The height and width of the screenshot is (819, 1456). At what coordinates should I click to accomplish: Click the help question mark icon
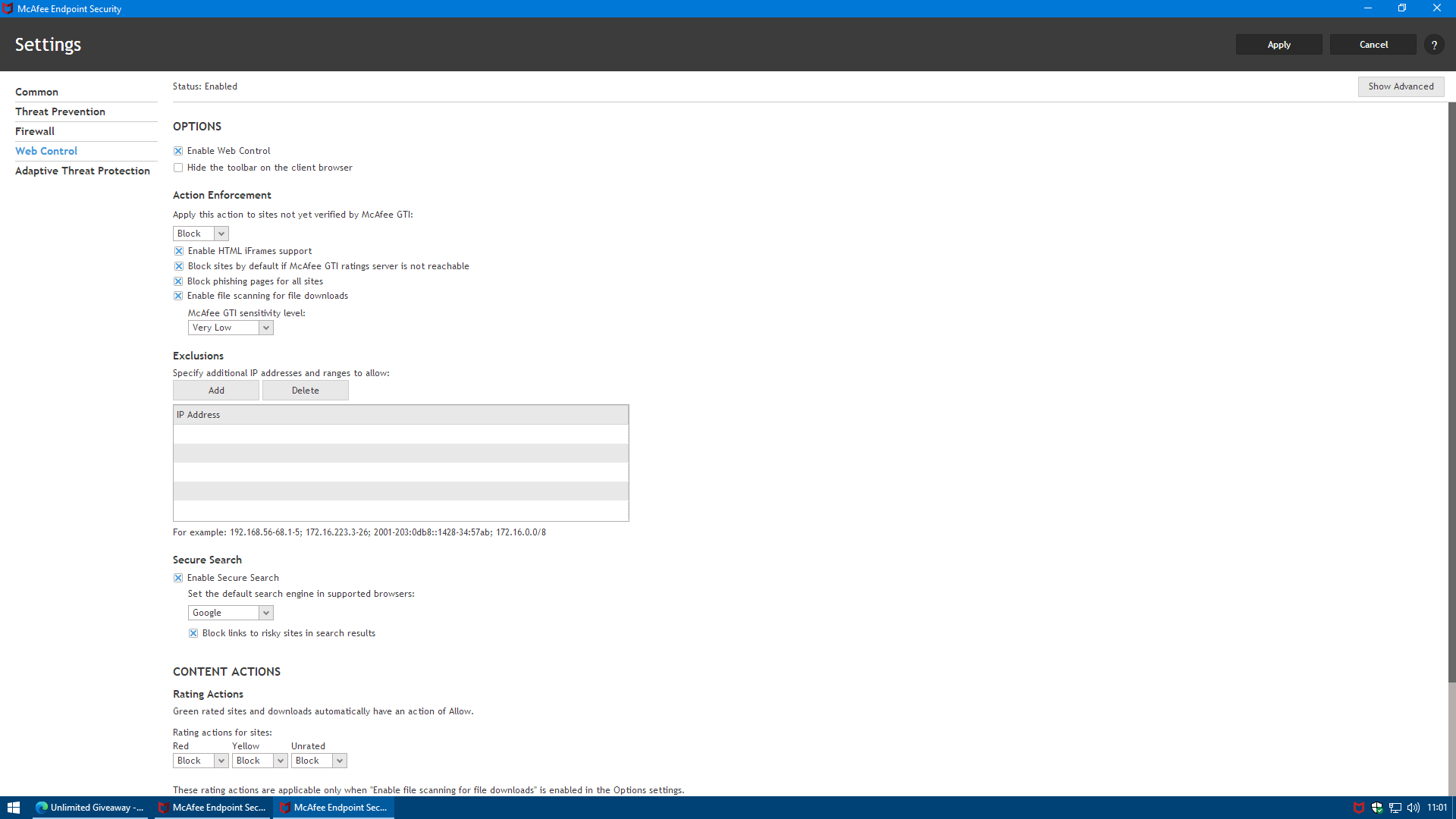[x=1434, y=45]
